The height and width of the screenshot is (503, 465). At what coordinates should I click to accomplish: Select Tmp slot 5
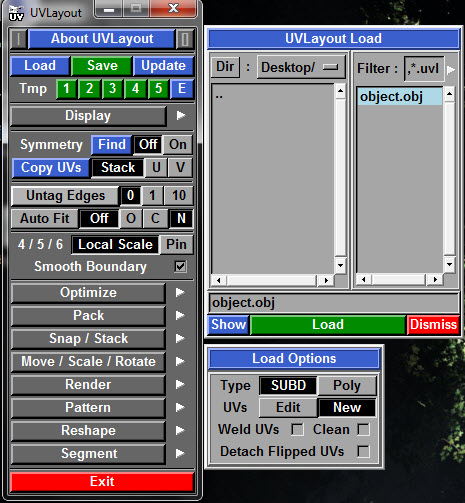[158, 89]
